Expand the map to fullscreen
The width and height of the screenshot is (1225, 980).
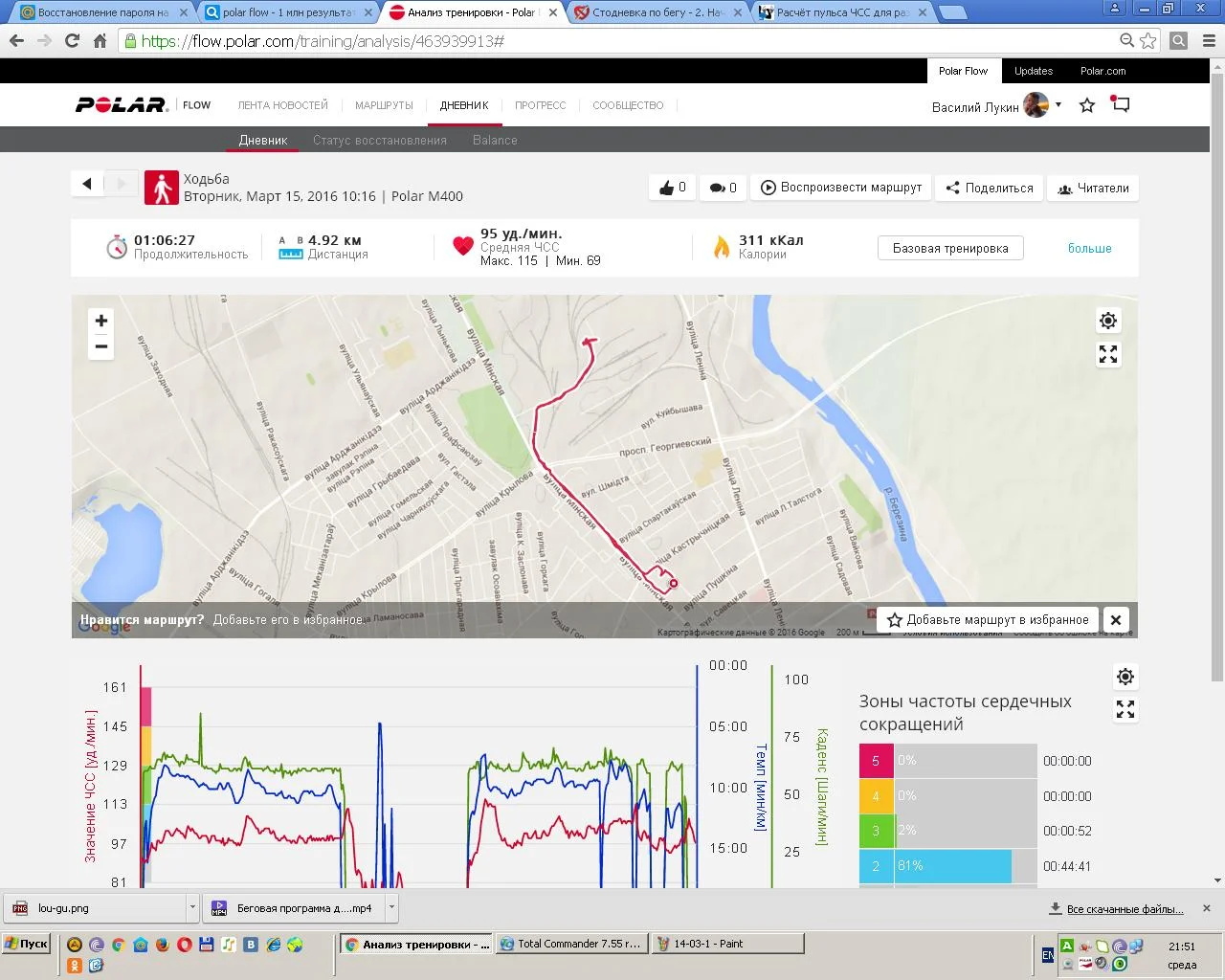coord(1108,355)
